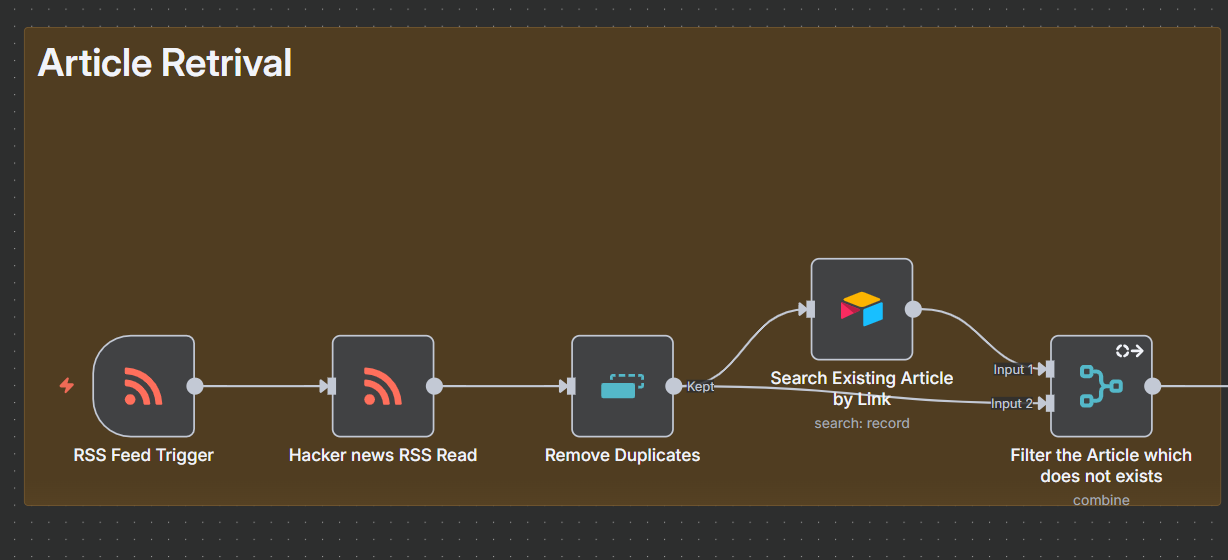Click the Article Retrival sticky note title
The height and width of the screenshot is (560, 1228).
point(165,63)
